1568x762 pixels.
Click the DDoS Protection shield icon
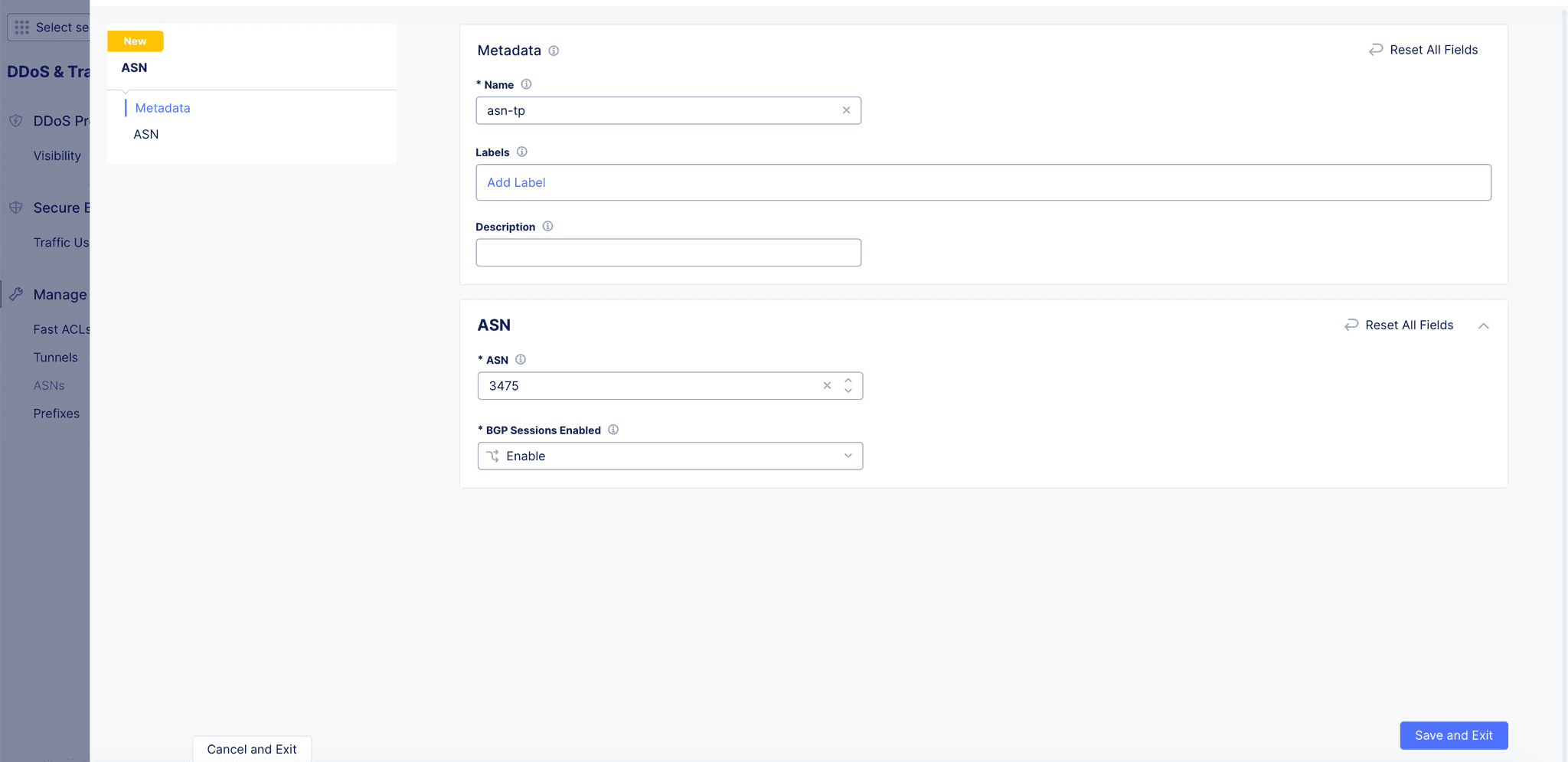[x=16, y=120]
